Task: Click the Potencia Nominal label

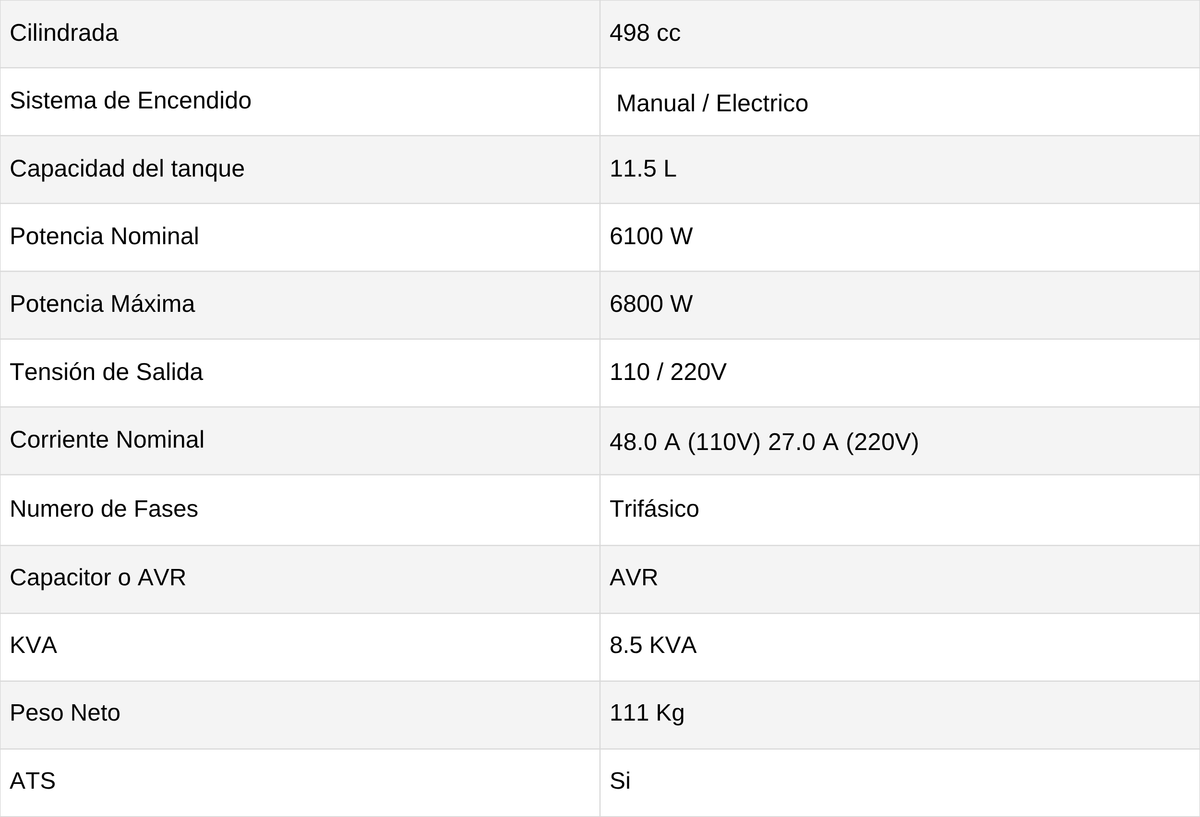Action: point(104,236)
